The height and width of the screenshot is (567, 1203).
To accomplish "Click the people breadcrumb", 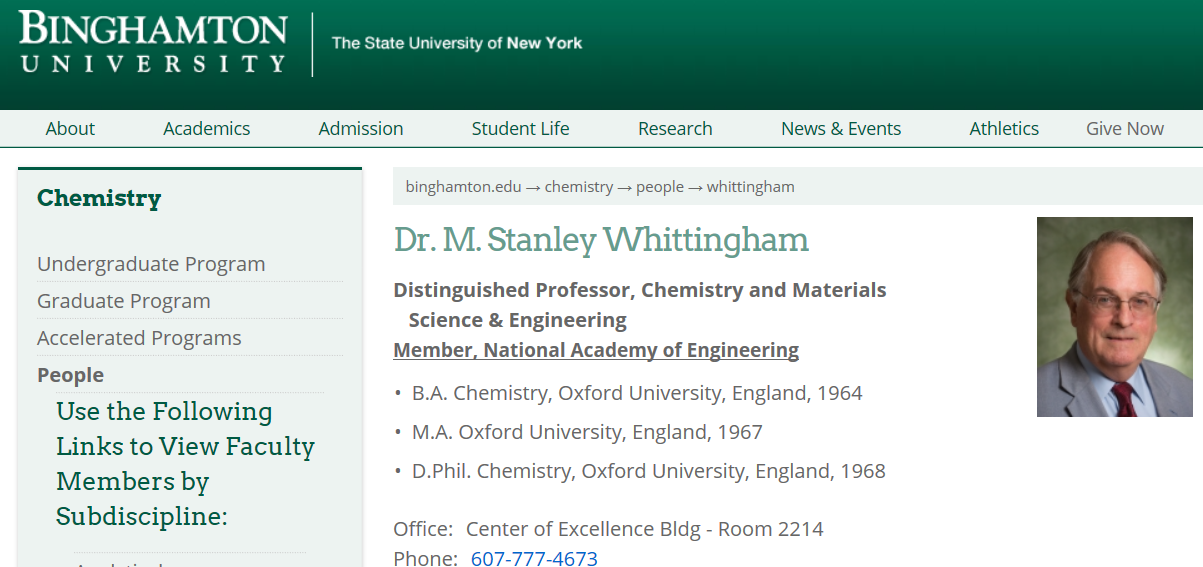I will 660,187.
